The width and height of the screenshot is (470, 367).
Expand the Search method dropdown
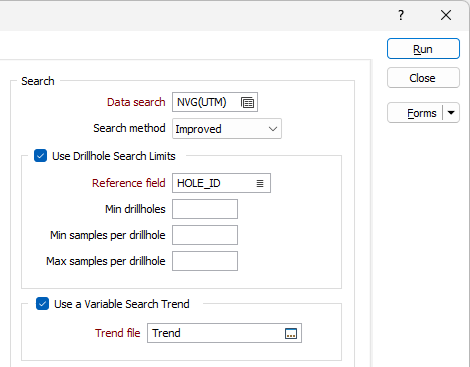273,129
